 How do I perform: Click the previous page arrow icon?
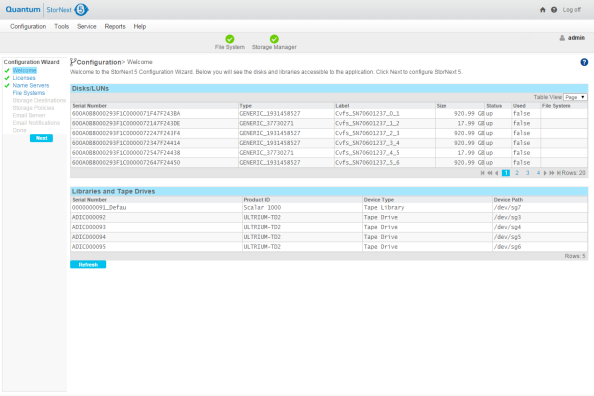(497, 173)
